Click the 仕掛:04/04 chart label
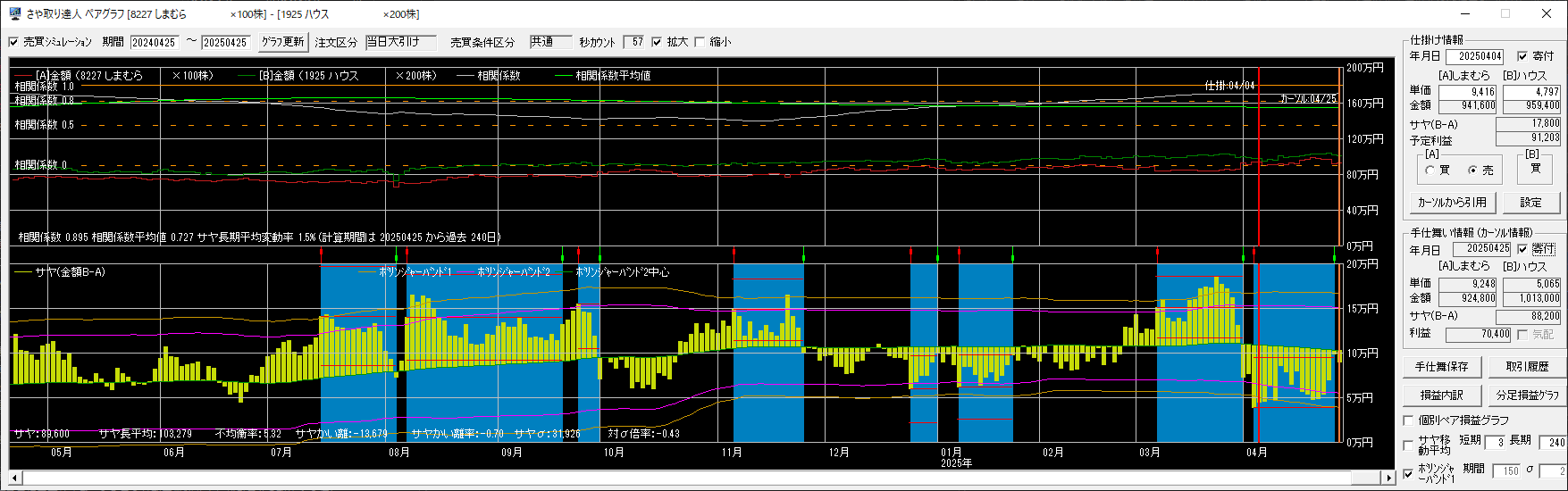This screenshot has width=1568, height=491. click(x=1229, y=86)
